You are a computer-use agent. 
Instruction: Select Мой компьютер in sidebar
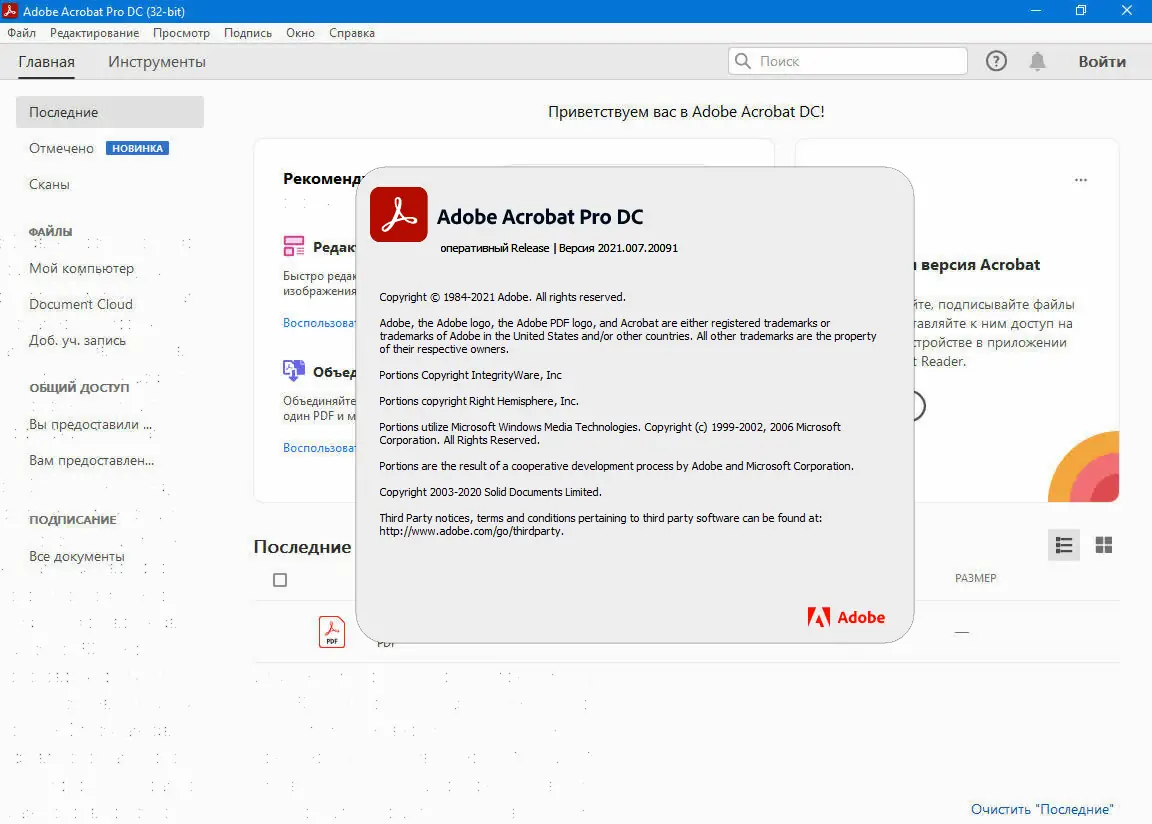pyautogui.click(x=82, y=268)
